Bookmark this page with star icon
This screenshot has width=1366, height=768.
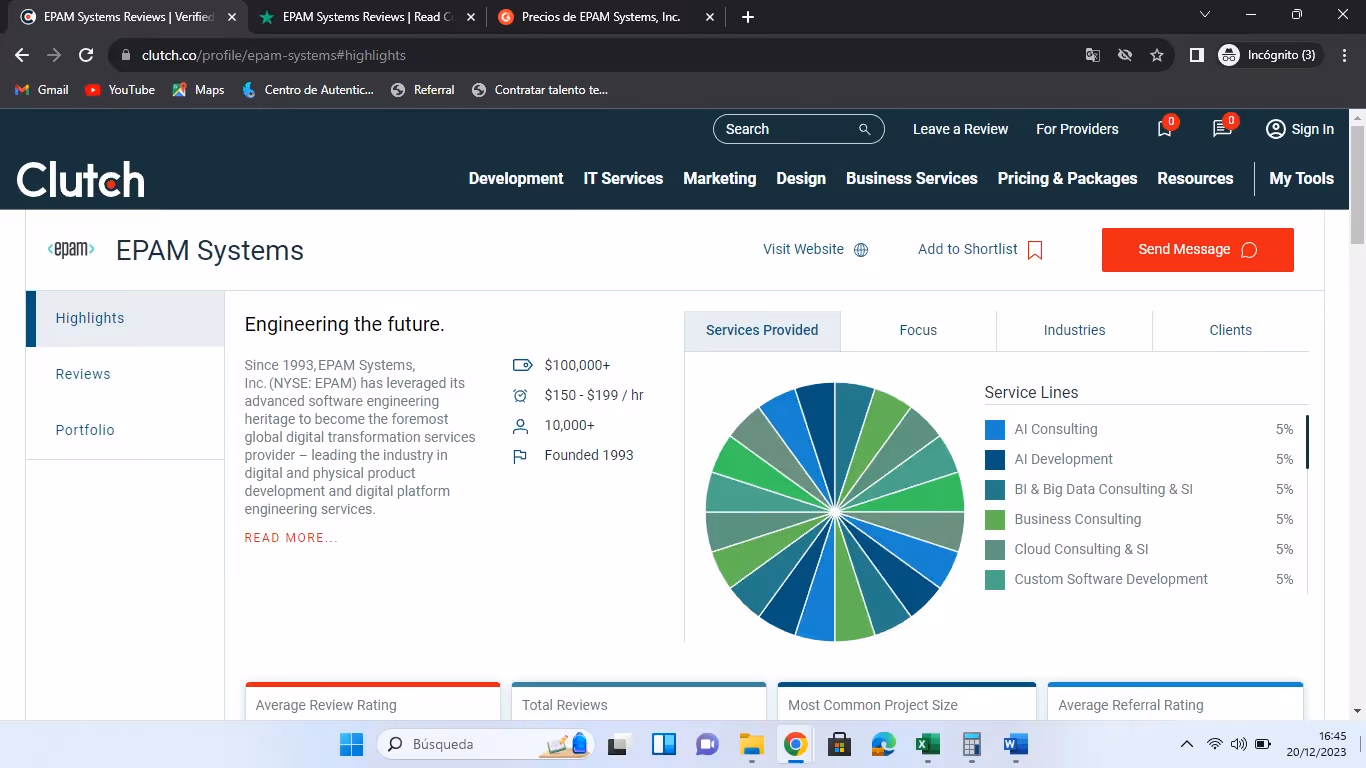click(1157, 55)
